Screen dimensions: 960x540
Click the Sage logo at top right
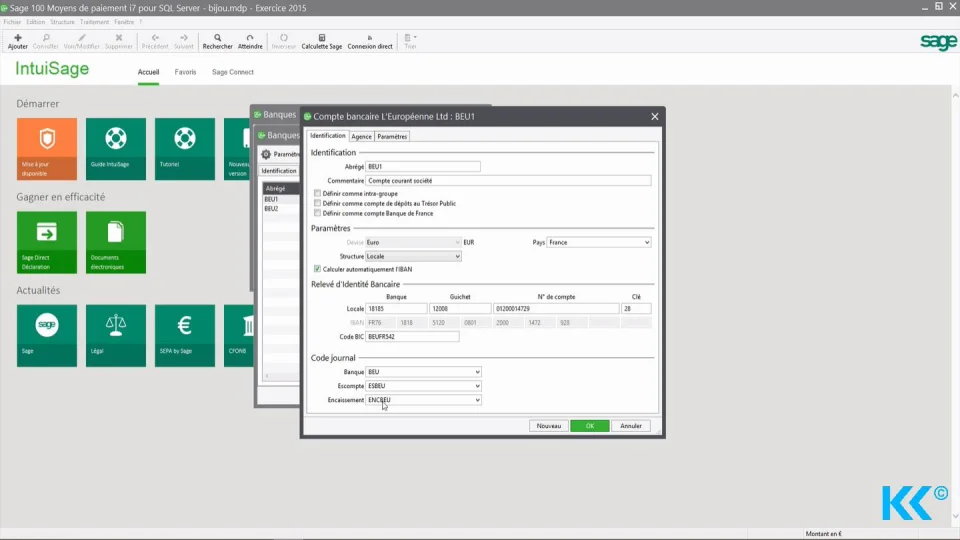[x=938, y=42]
